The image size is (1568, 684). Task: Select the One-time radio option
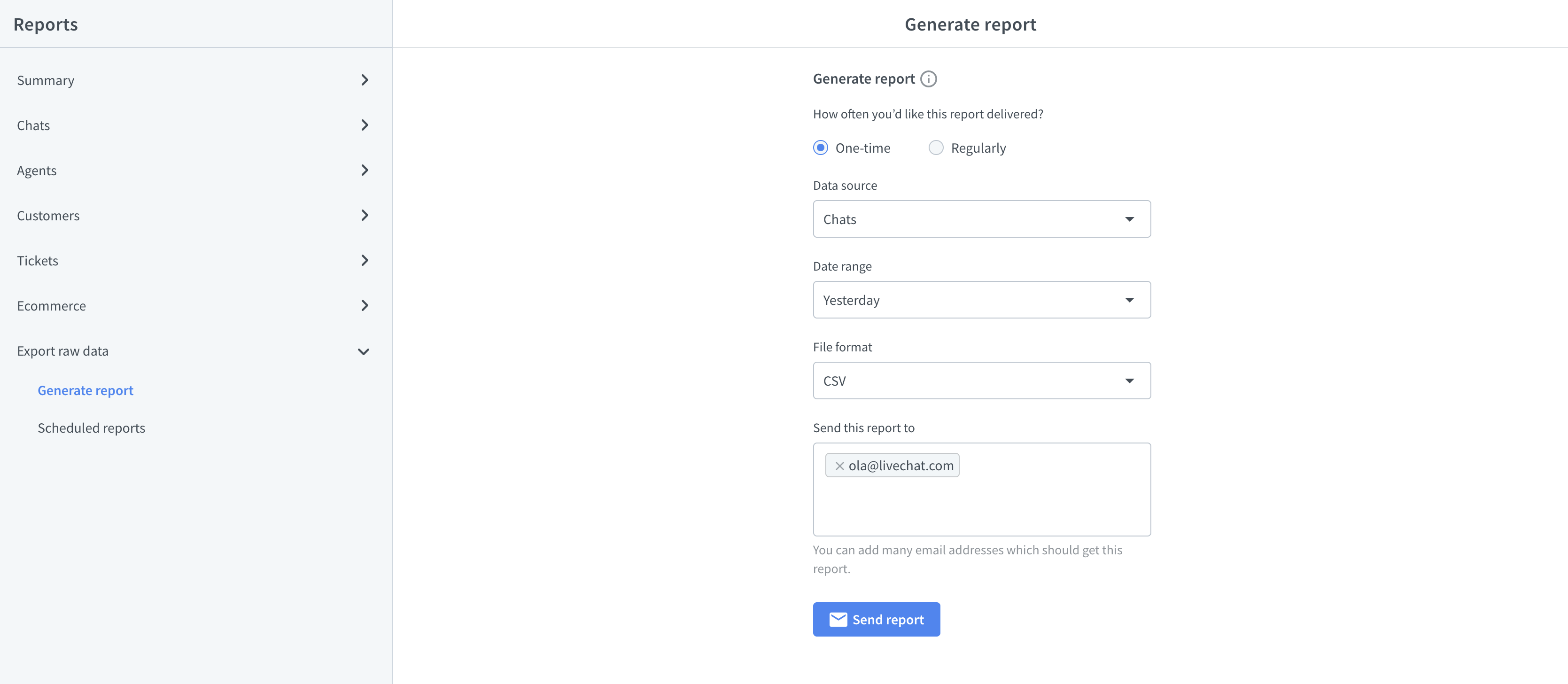click(x=821, y=148)
